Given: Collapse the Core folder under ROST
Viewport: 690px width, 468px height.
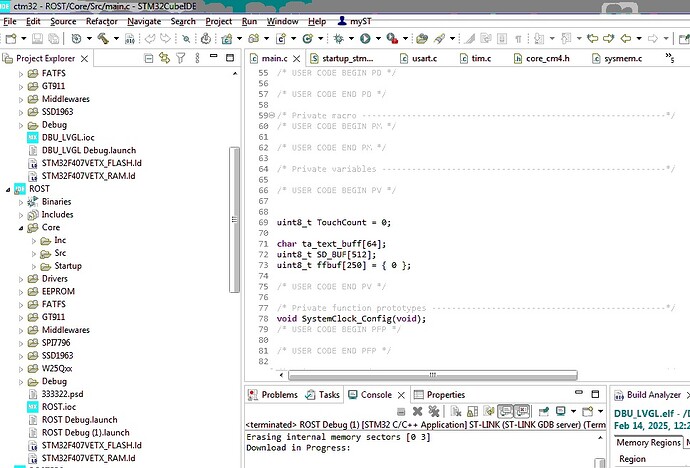Looking at the screenshot, I should click(21, 228).
